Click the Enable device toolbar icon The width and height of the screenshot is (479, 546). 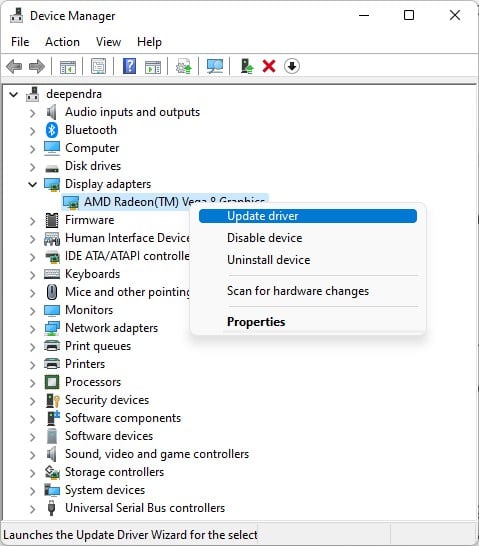247,66
